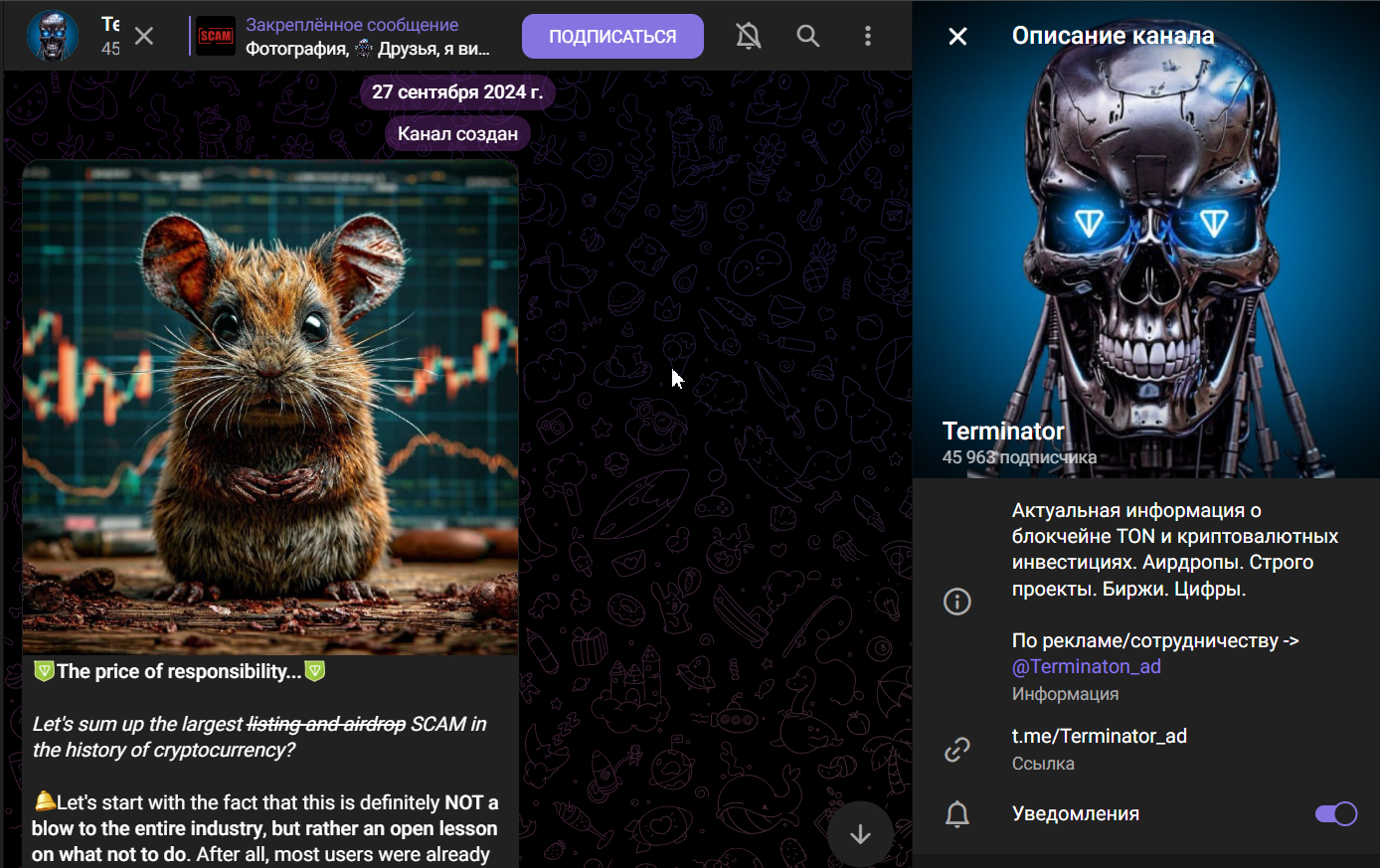The width and height of the screenshot is (1380, 868).
Task: Toggle the Уведомления notifications switch
Action: point(1335,814)
